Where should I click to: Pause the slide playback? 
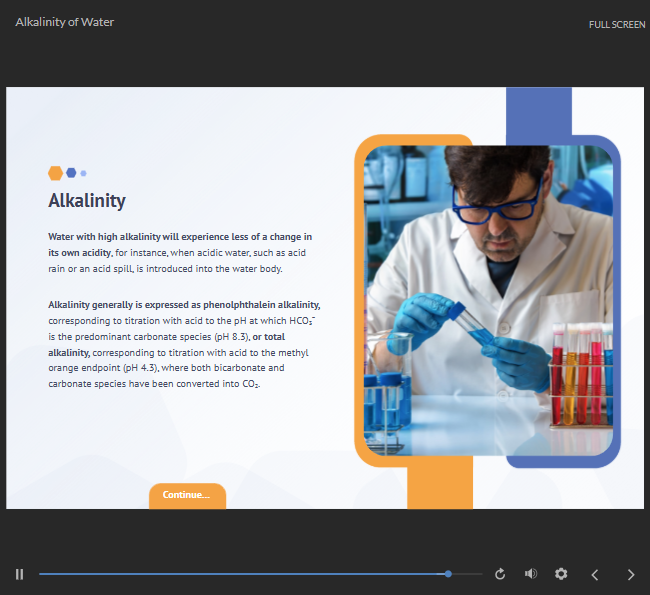pyautogui.click(x=19, y=574)
